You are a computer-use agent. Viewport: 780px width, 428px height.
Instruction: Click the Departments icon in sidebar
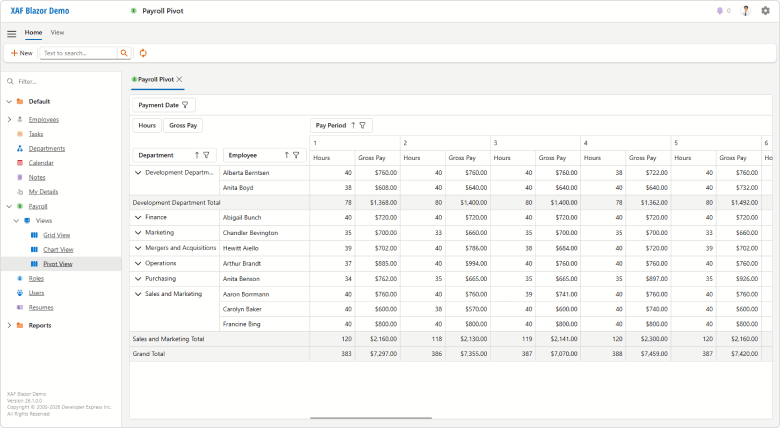pos(20,148)
